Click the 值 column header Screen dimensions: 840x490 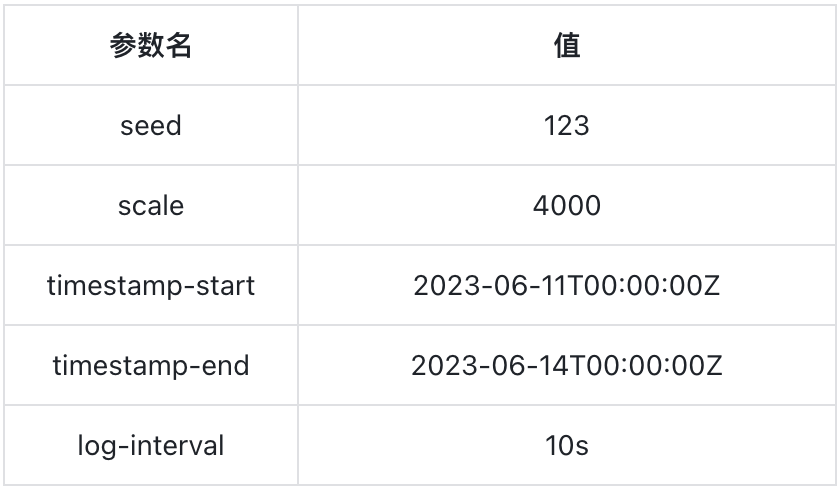coord(567,46)
